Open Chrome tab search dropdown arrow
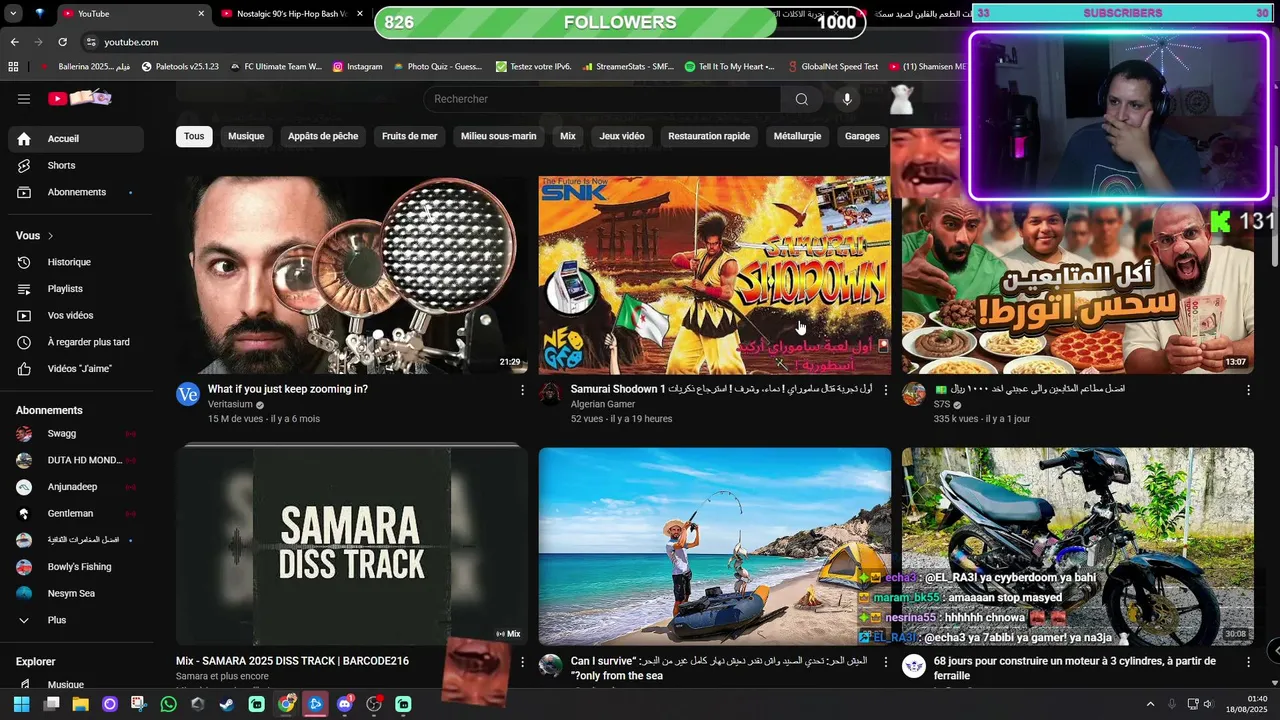Viewport: 1280px width, 720px height. coord(13,14)
